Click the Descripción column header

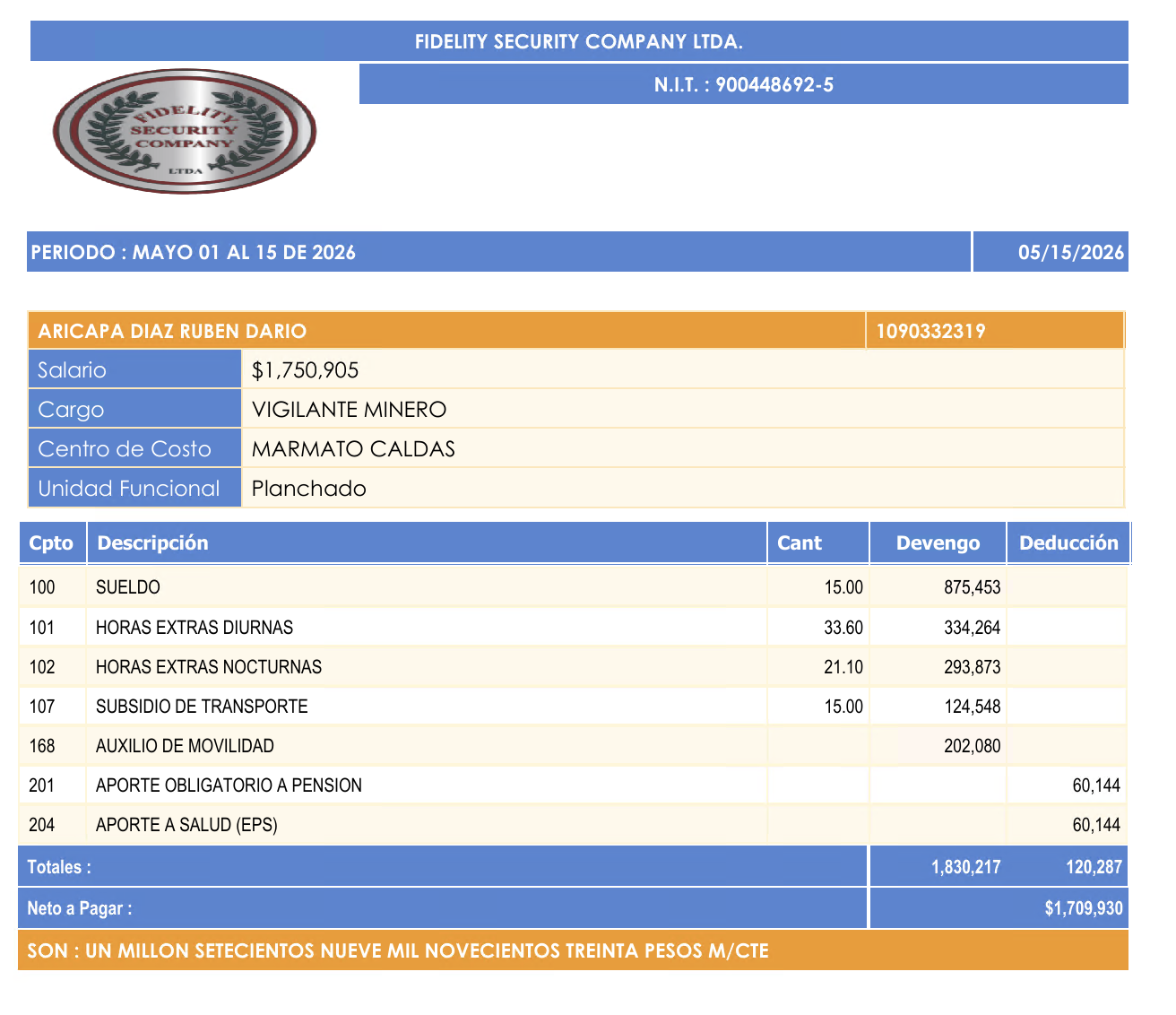427,542
